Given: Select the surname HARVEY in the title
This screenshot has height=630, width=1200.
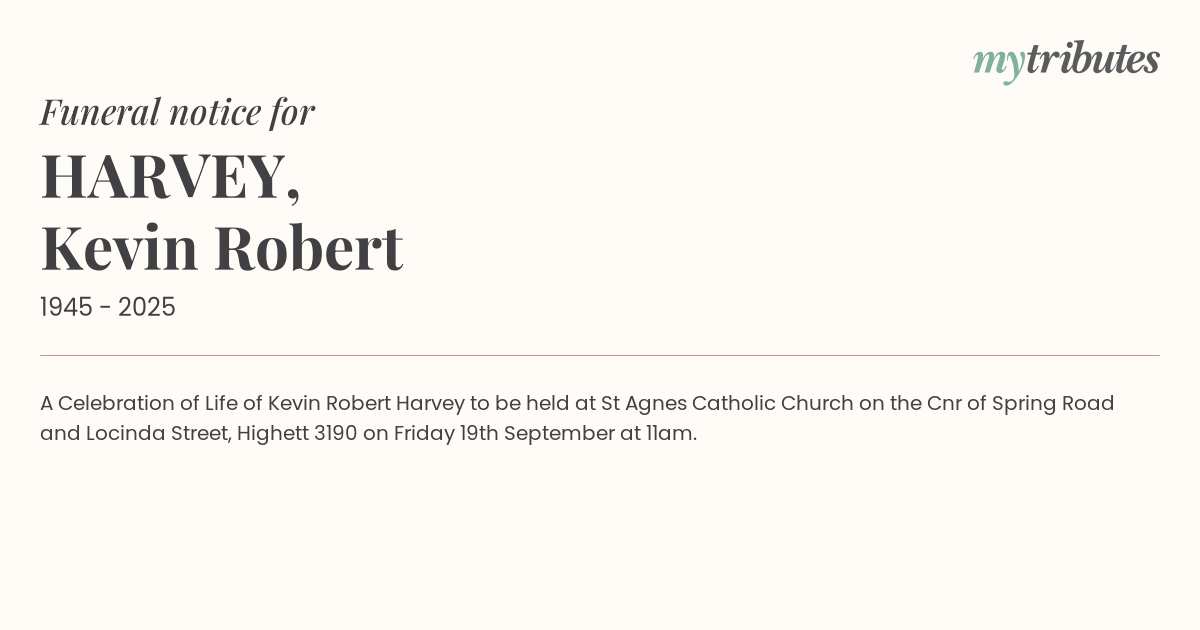Looking at the screenshot, I should coord(164,176).
